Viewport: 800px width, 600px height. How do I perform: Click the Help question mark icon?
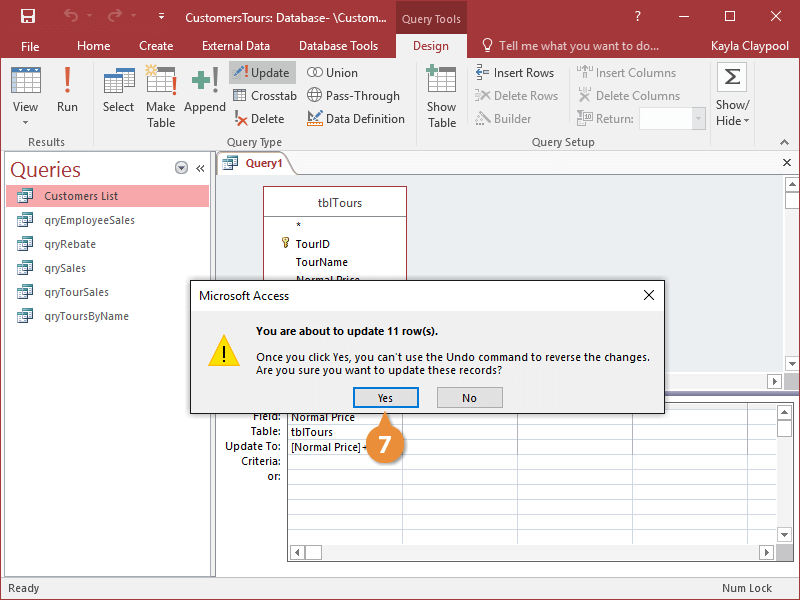[638, 16]
